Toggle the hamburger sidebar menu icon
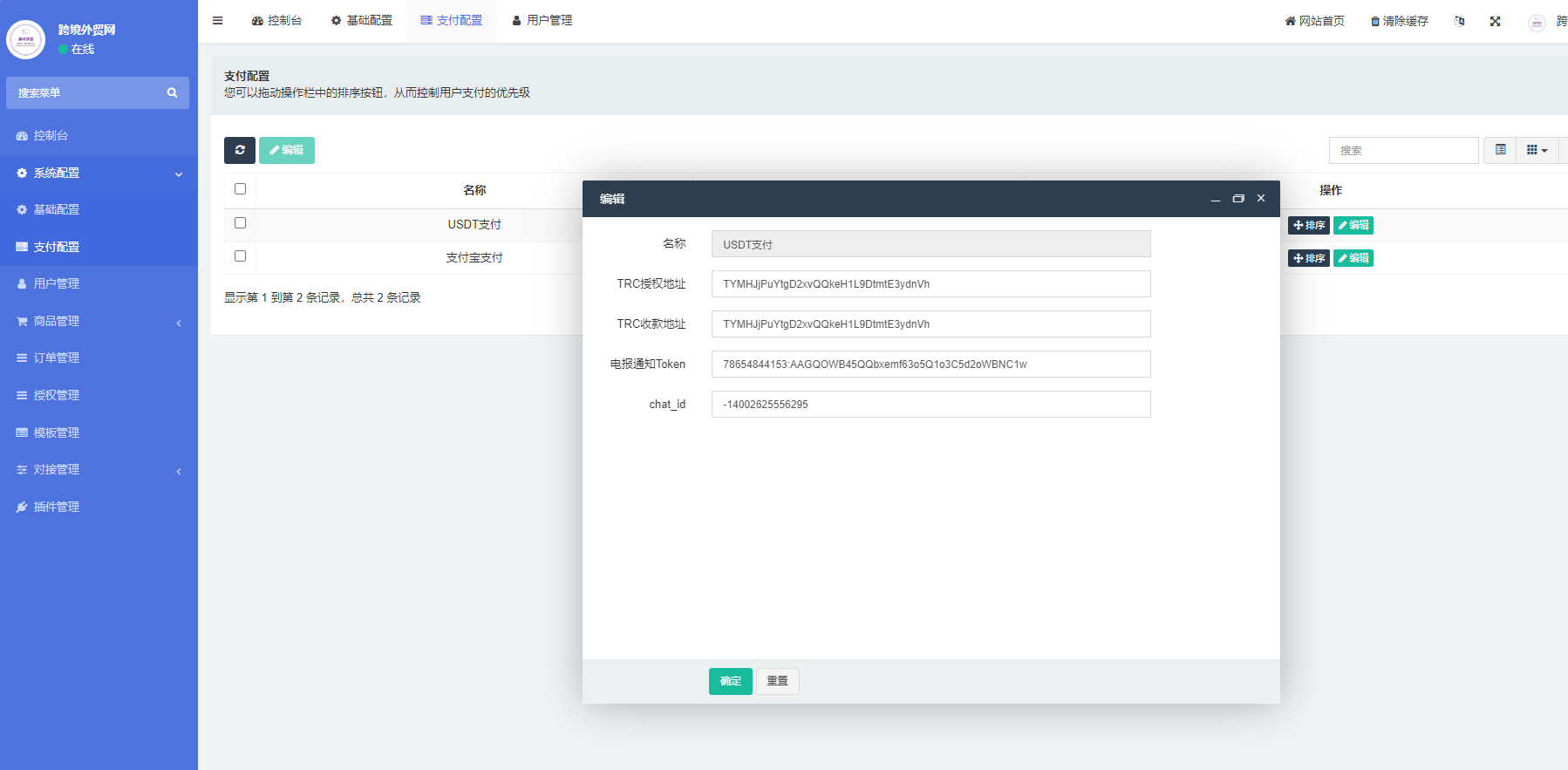This screenshot has width=1568, height=770. tap(217, 21)
